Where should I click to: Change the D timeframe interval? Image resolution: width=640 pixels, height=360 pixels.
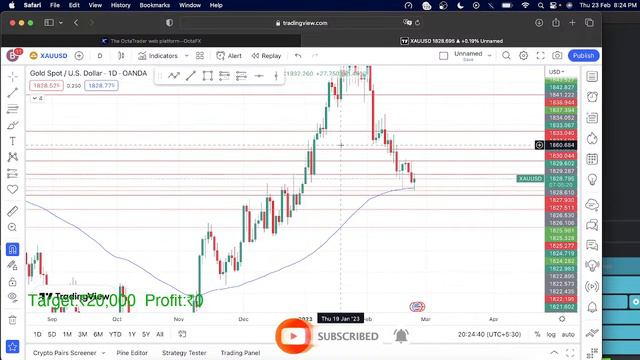pyautogui.click(x=100, y=56)
